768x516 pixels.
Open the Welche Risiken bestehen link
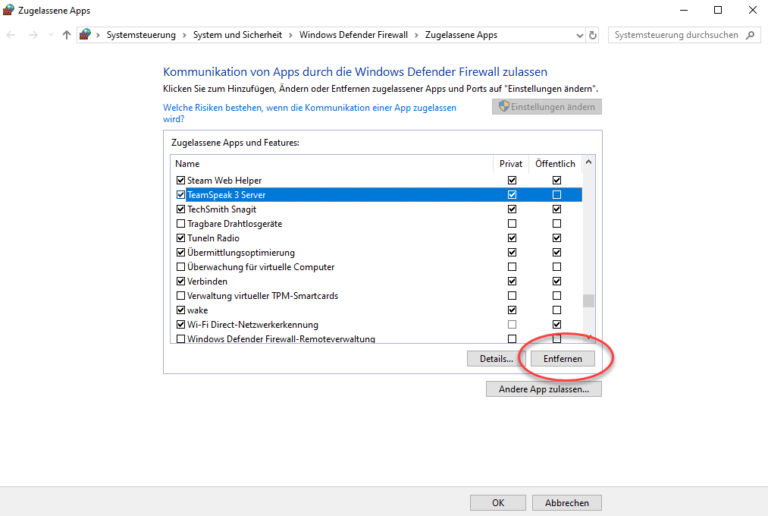(x=310, y=113)
